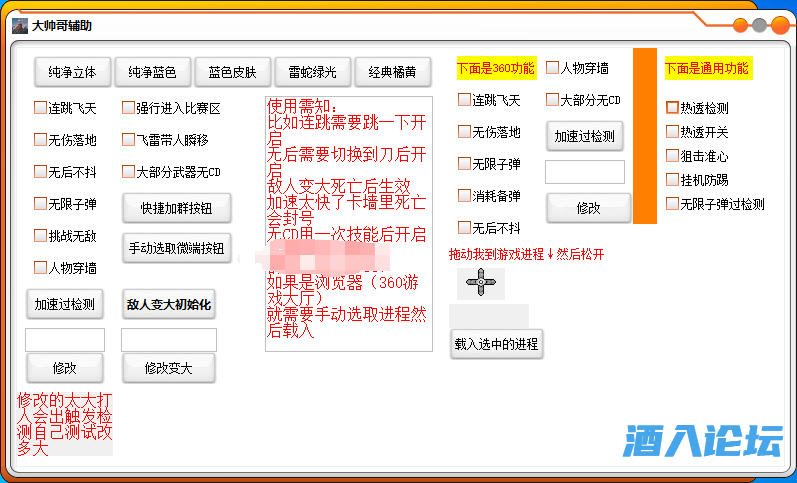Tick 人物穿墙 checkbox above 加速过检测 button
The width and height of the screenshot is (797, 483).
click(x=40, y=268)
